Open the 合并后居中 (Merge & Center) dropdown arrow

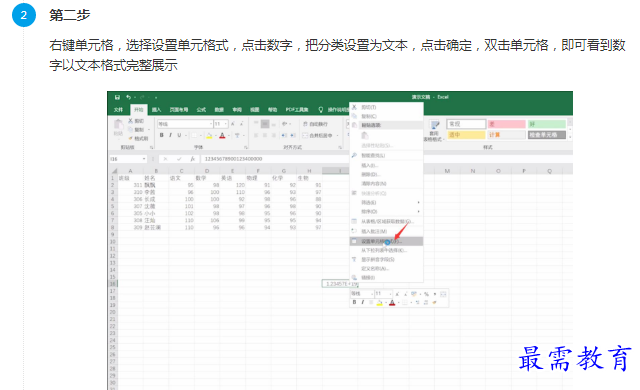[337, 135]
